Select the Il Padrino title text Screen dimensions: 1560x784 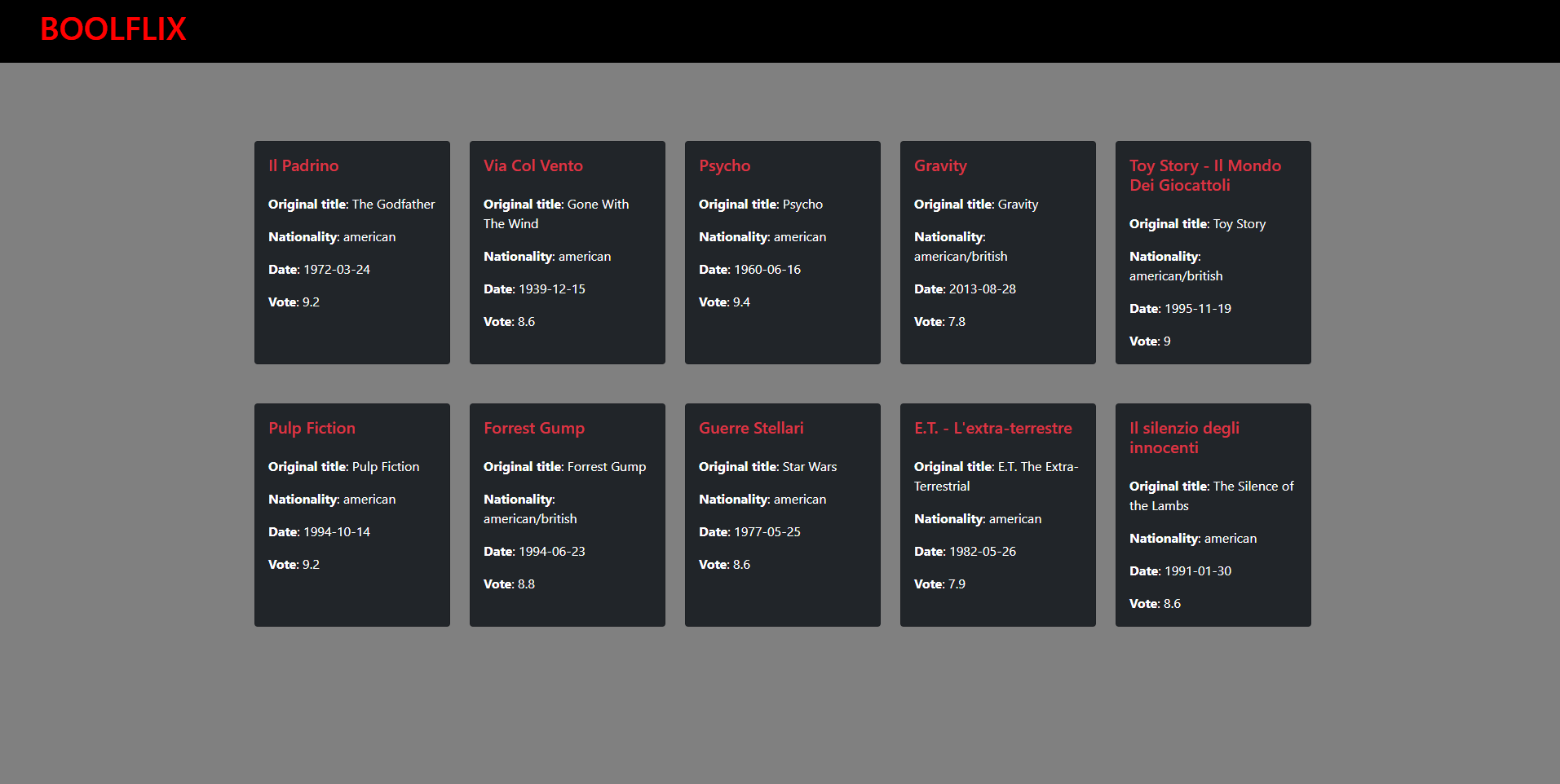(x=303, y=165)
